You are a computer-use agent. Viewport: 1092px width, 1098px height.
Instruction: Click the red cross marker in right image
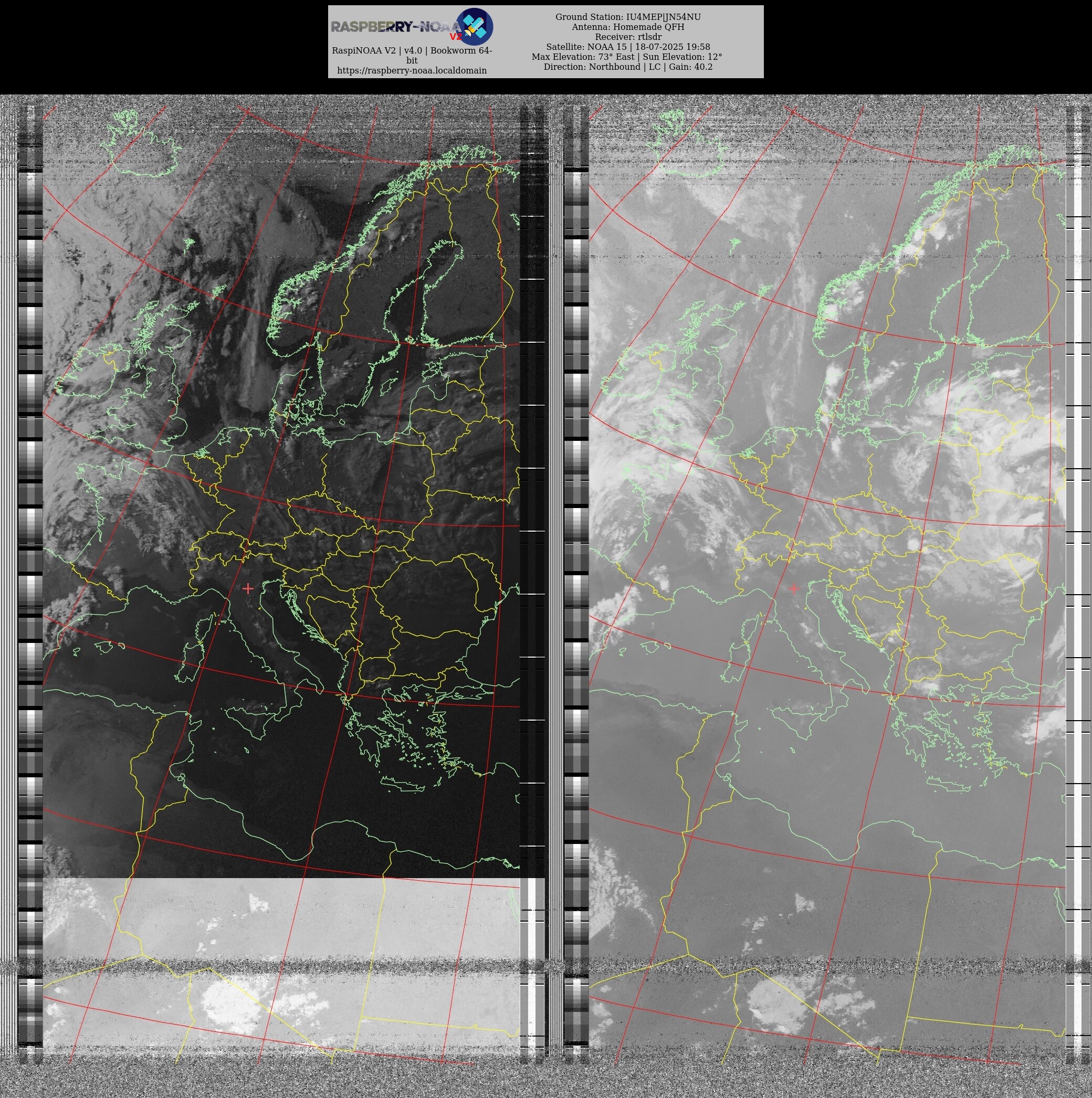point(794,588)
